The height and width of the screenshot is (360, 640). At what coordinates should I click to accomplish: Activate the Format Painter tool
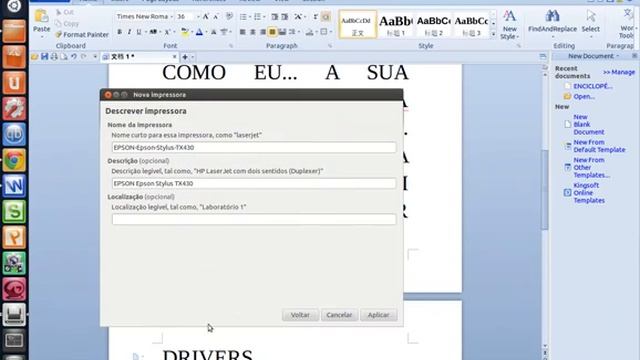(x=82, y=35)
